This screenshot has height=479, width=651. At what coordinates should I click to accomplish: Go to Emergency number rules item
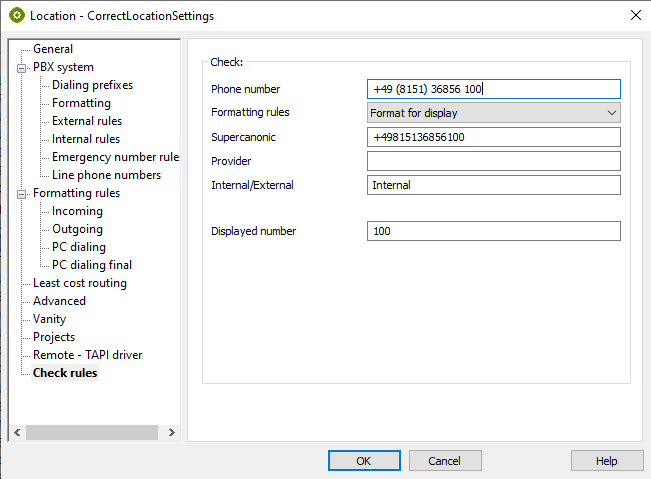115,157
